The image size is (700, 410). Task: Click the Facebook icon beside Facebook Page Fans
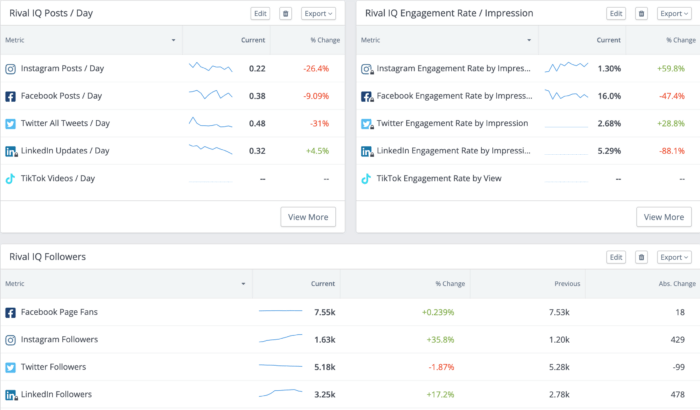[10, 313]
